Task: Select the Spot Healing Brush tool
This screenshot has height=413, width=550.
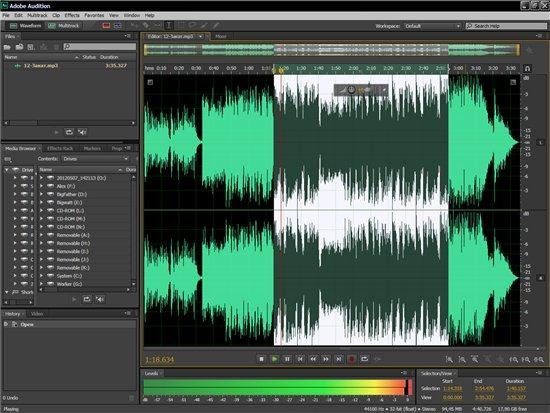Action: pos(216,26)
